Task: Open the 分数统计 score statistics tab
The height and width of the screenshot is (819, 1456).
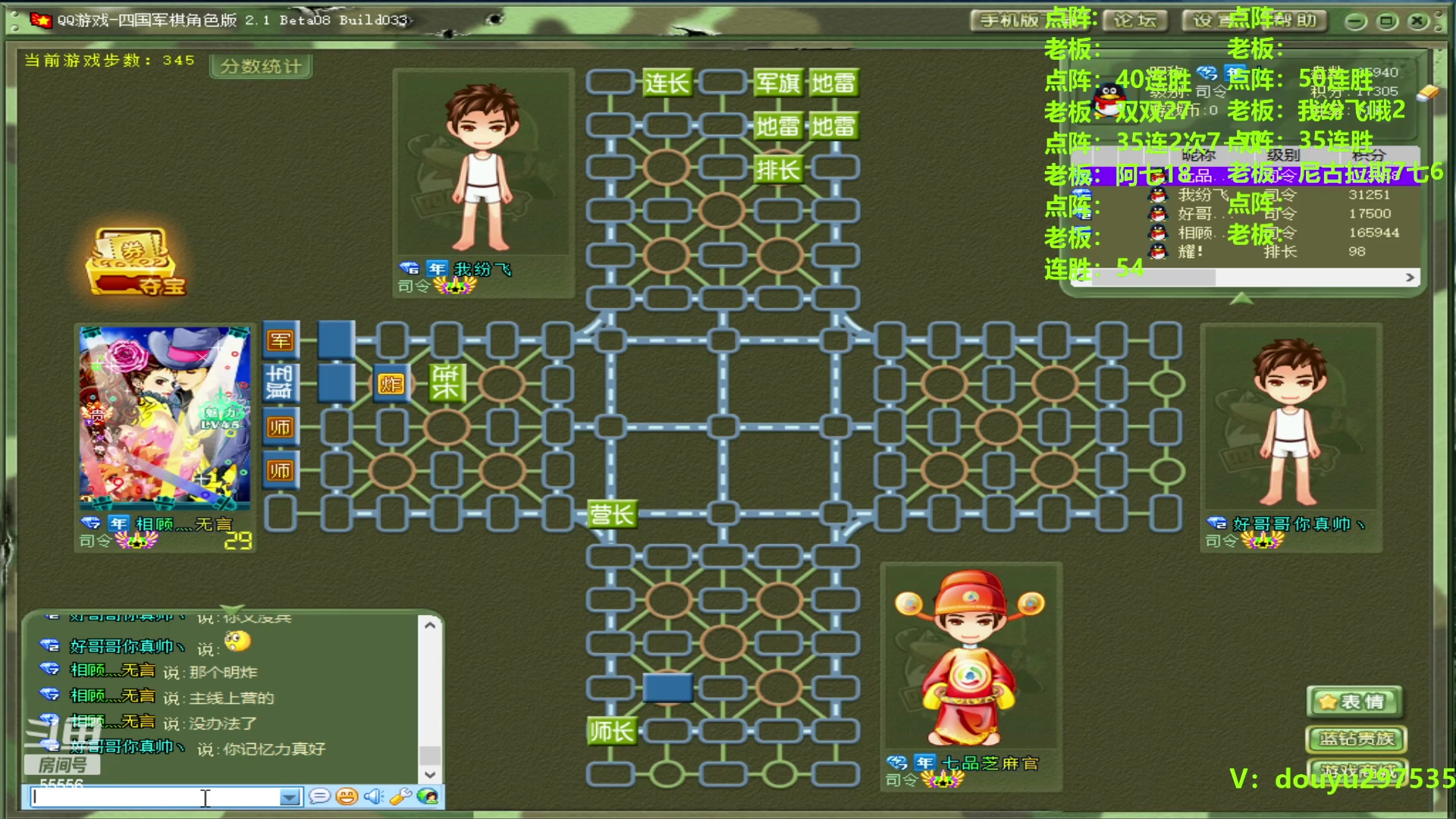Action: pyautogui.click(x=262, y=67)
